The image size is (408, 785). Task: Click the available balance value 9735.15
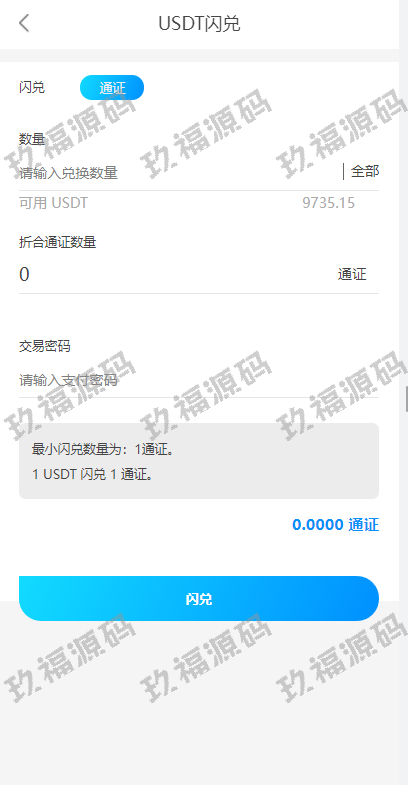[328, 203]
